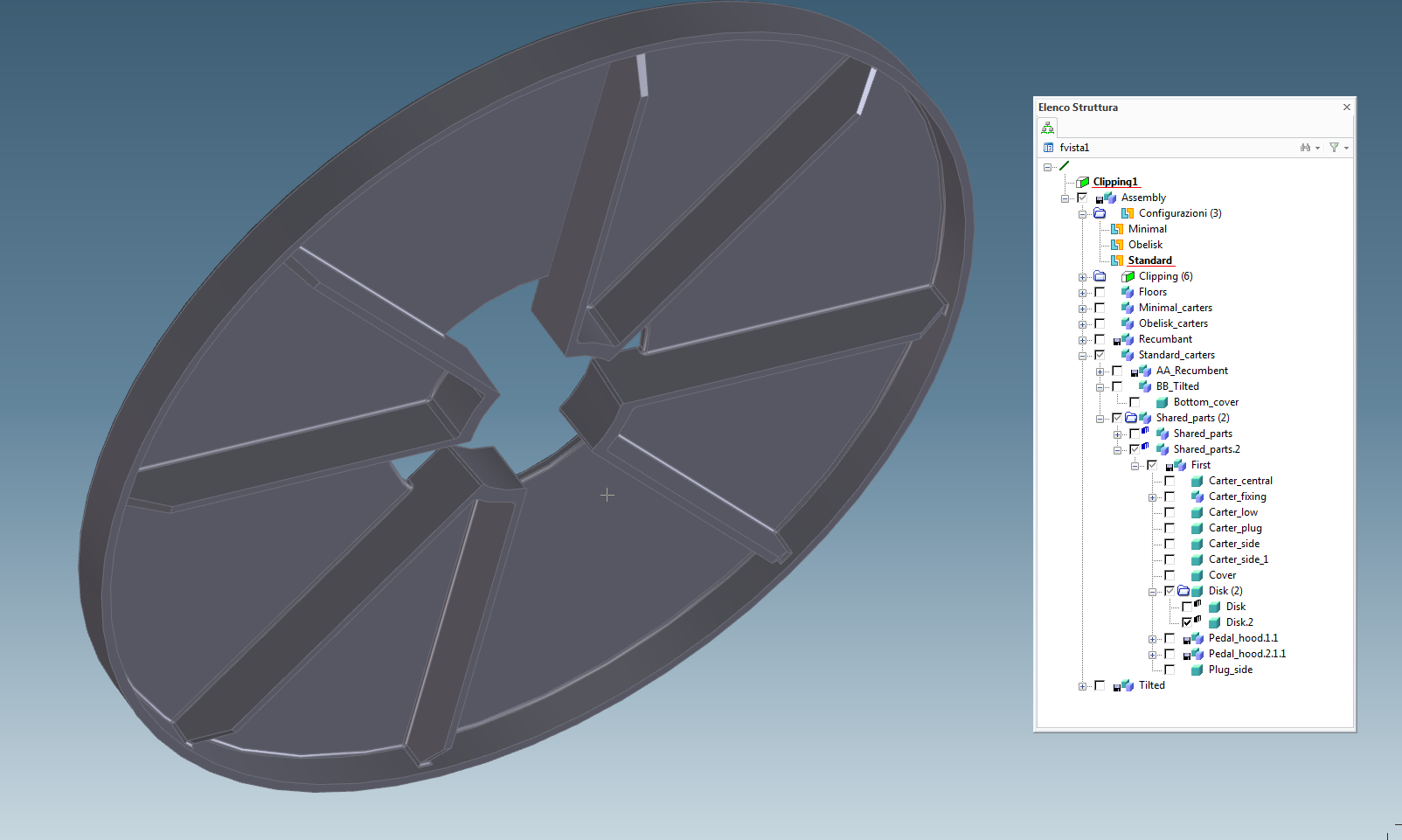This screenshot has height=840, width=1402.
Task: Expand the Pedal_hood.2.1.1 node
Action: coord(1152,655)
